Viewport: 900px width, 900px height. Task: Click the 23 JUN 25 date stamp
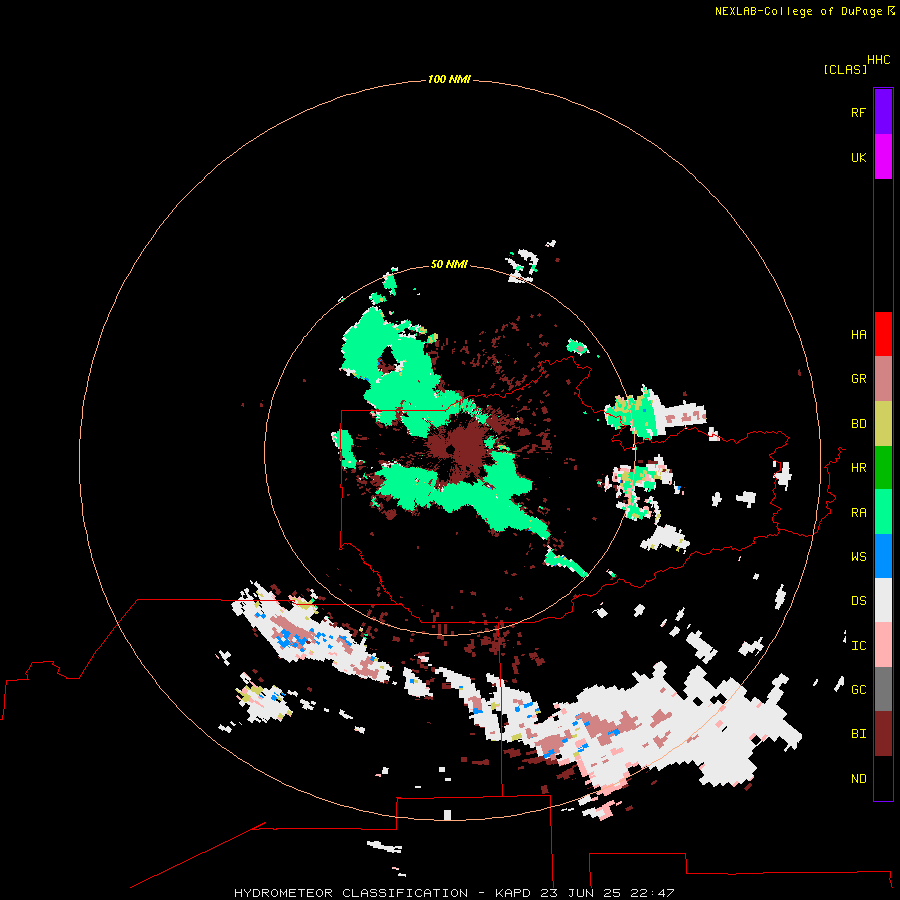click(x=581, y=893)
